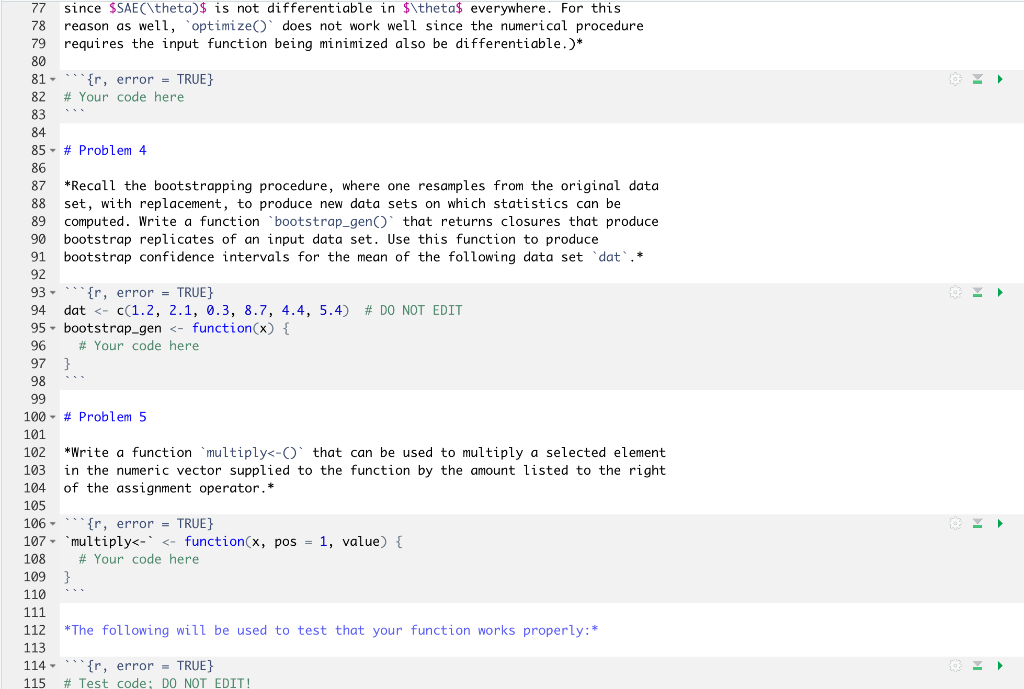
Task: Run the chunk defining the dat vector
Action: click(x=999, y=293)
